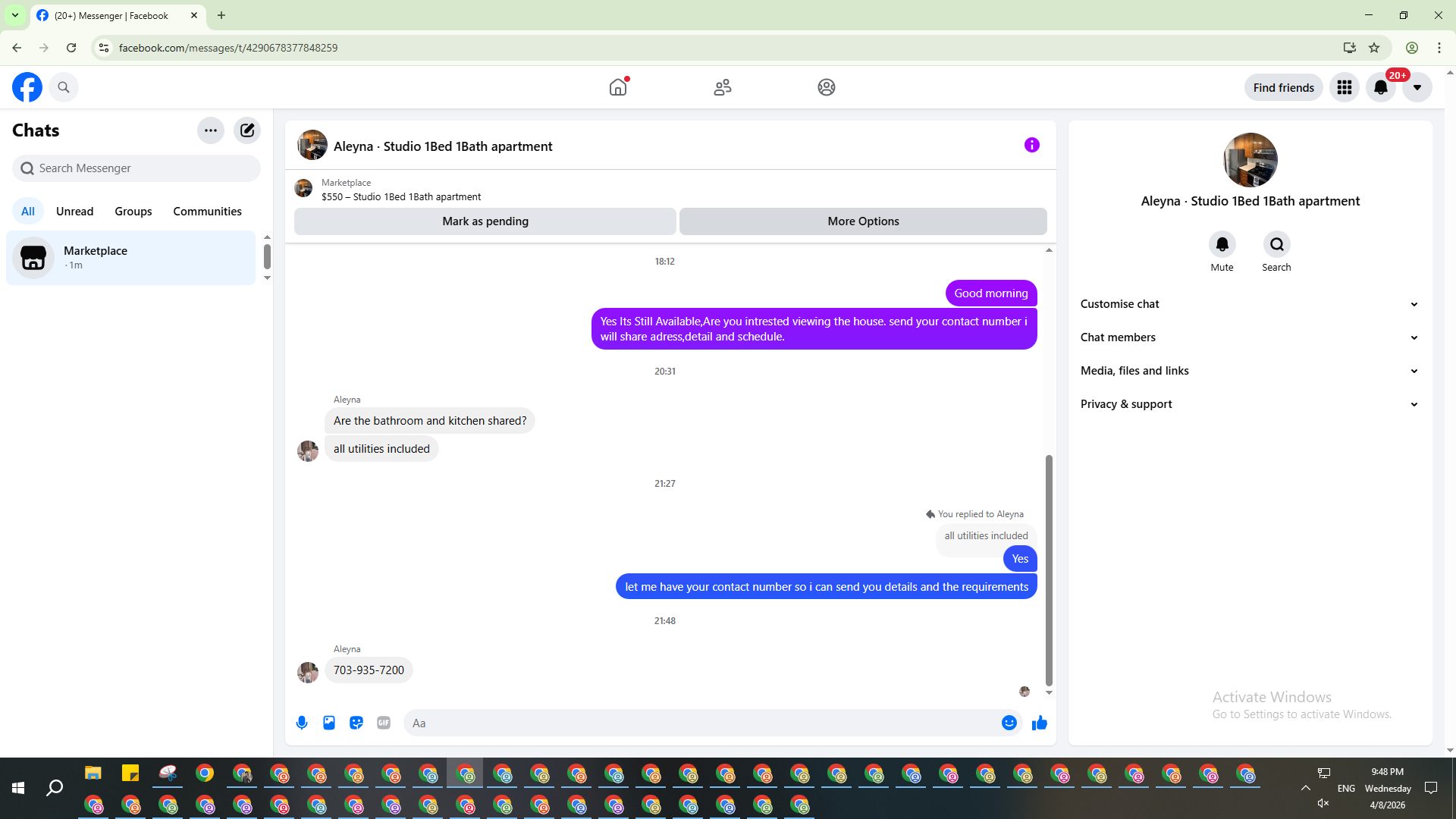The height and width of the screenshot is (819, 1456).
Task: Switch to the Unread chats tab
Action: 74,212
